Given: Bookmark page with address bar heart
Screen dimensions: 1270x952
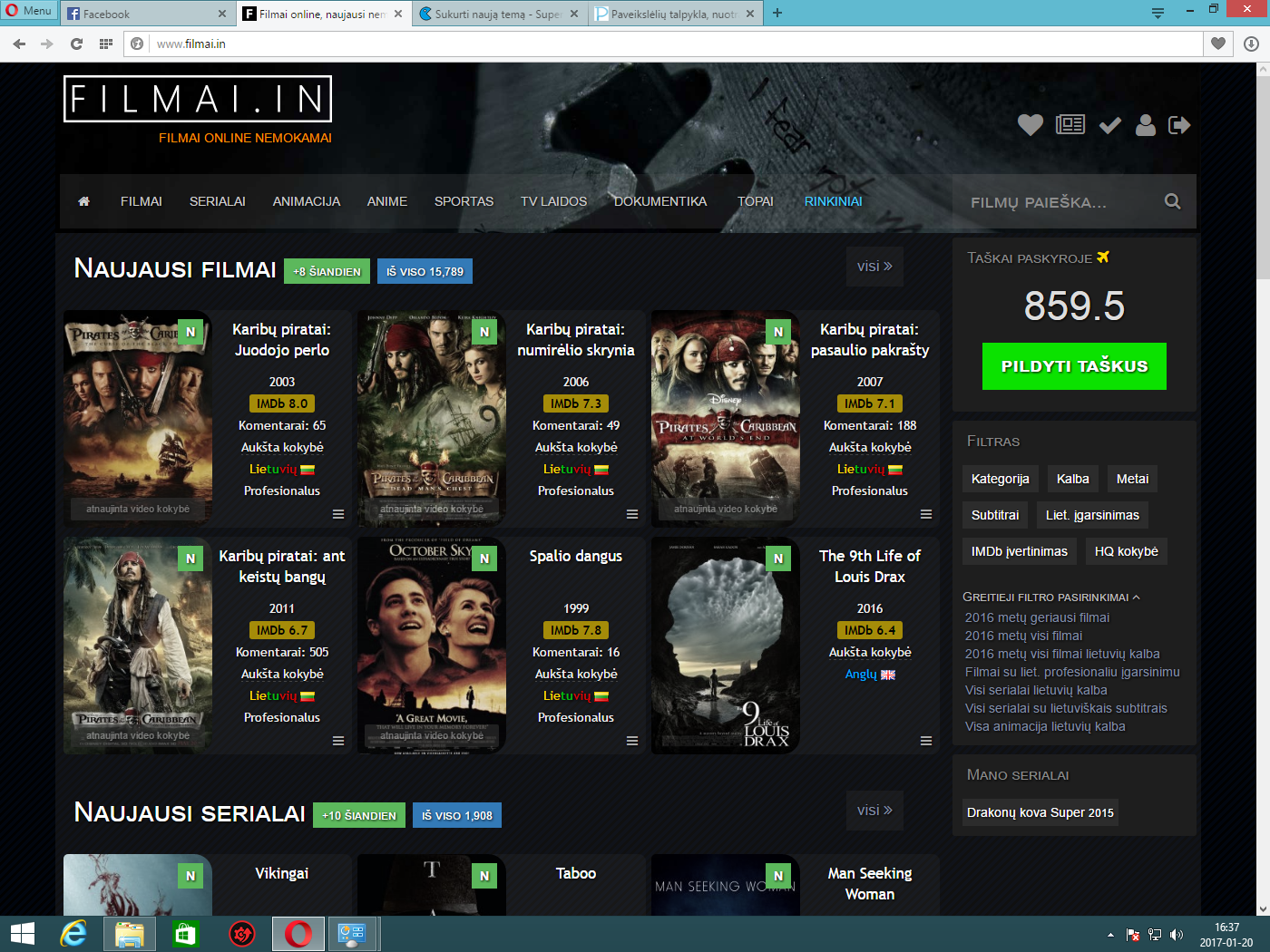Looking at the screenshot, I should 1218,44.
